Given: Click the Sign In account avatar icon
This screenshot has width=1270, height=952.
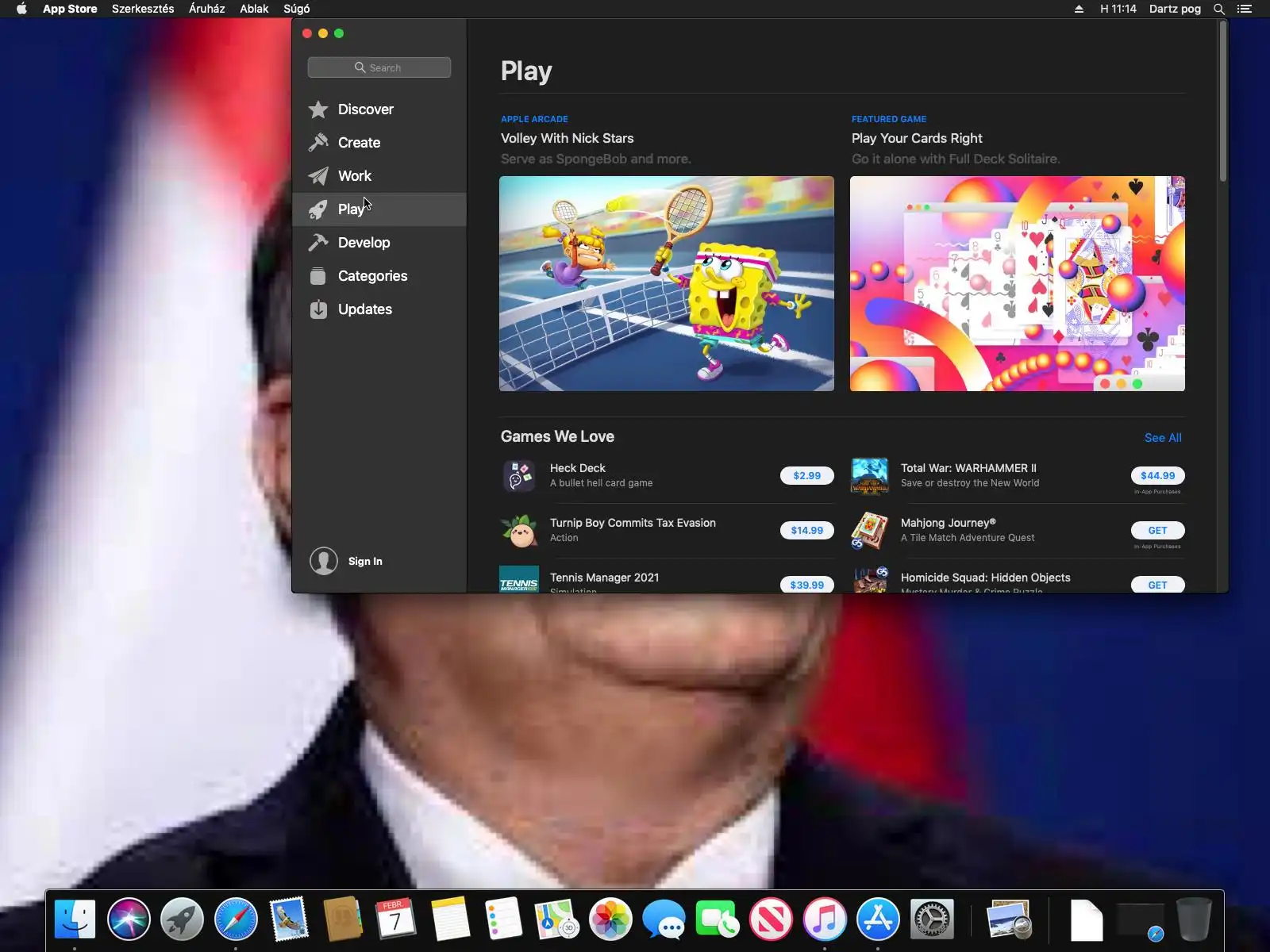Looking at the screenshot, I should coord(324,561).
